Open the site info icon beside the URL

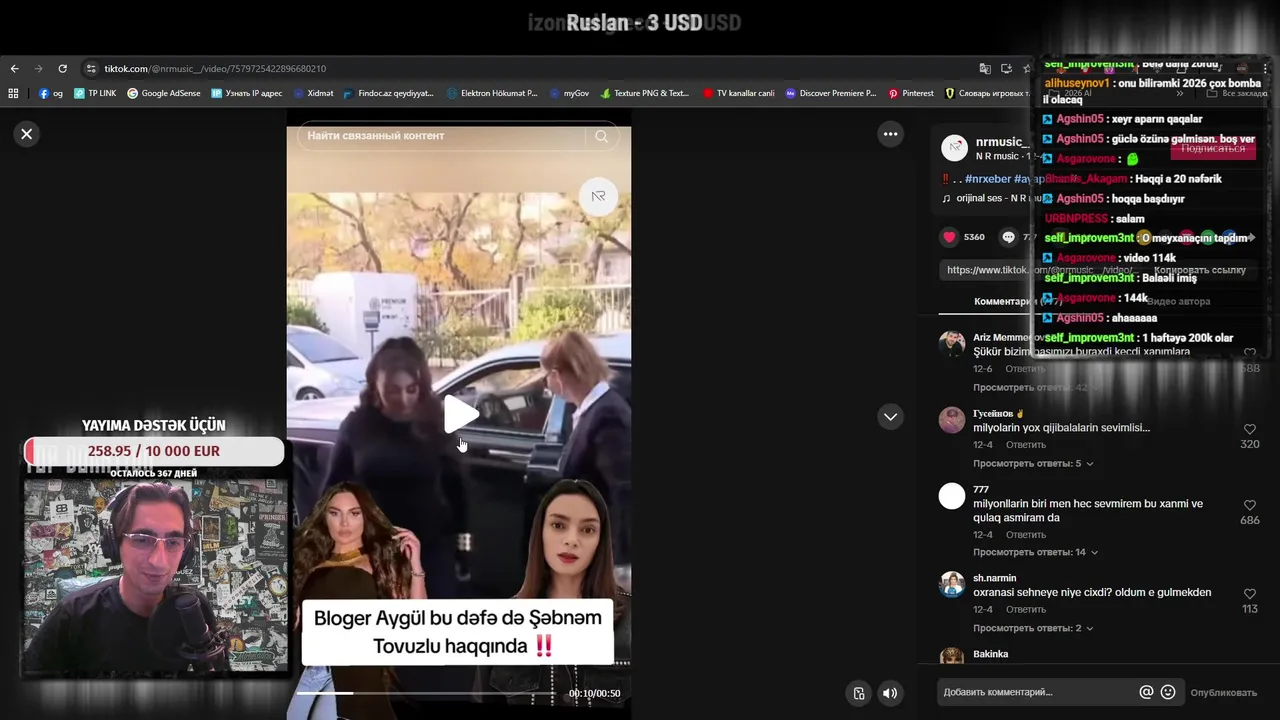pos(91,69)
